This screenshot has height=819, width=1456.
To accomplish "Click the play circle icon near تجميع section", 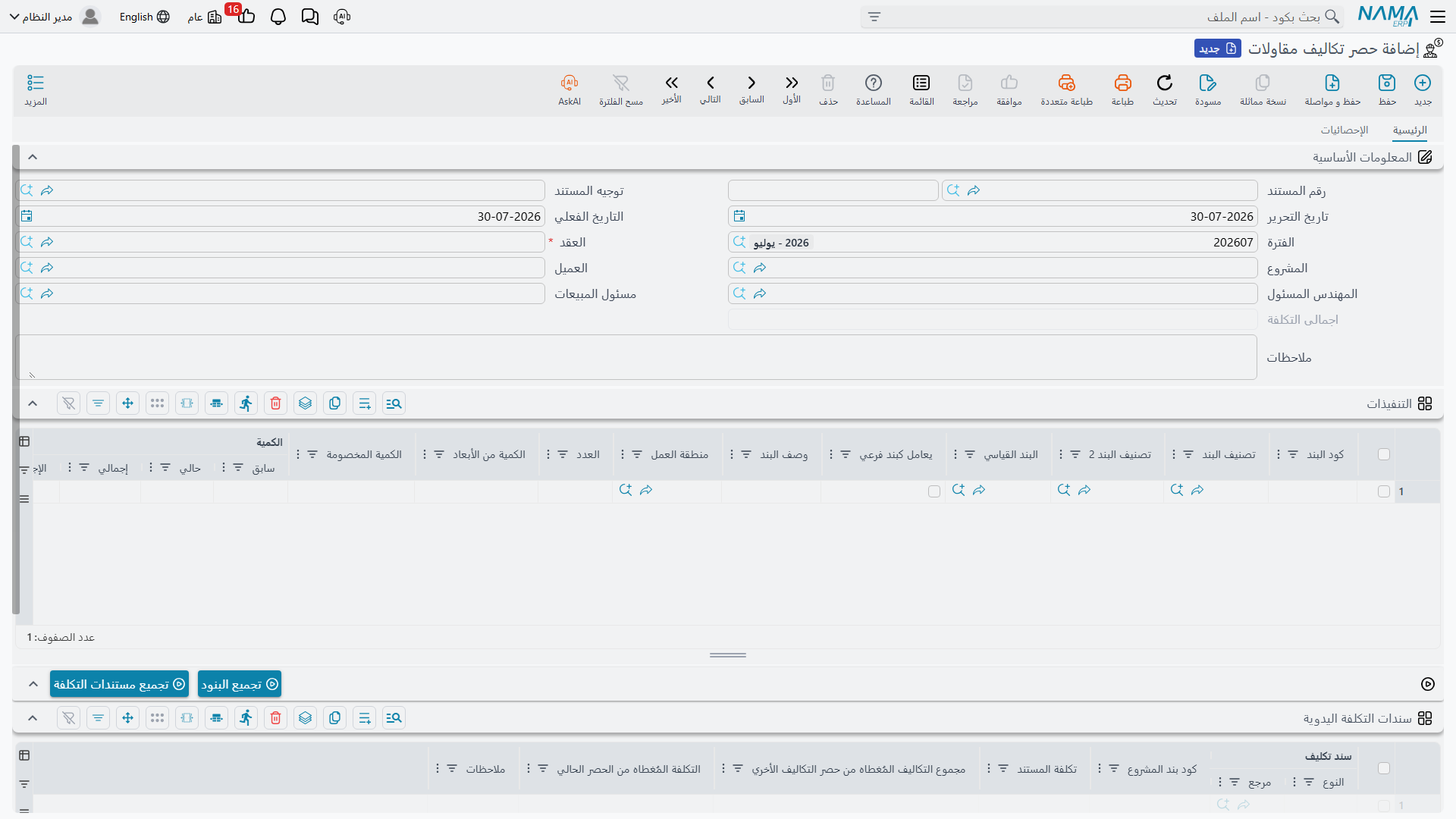I will click(1428, 684).
